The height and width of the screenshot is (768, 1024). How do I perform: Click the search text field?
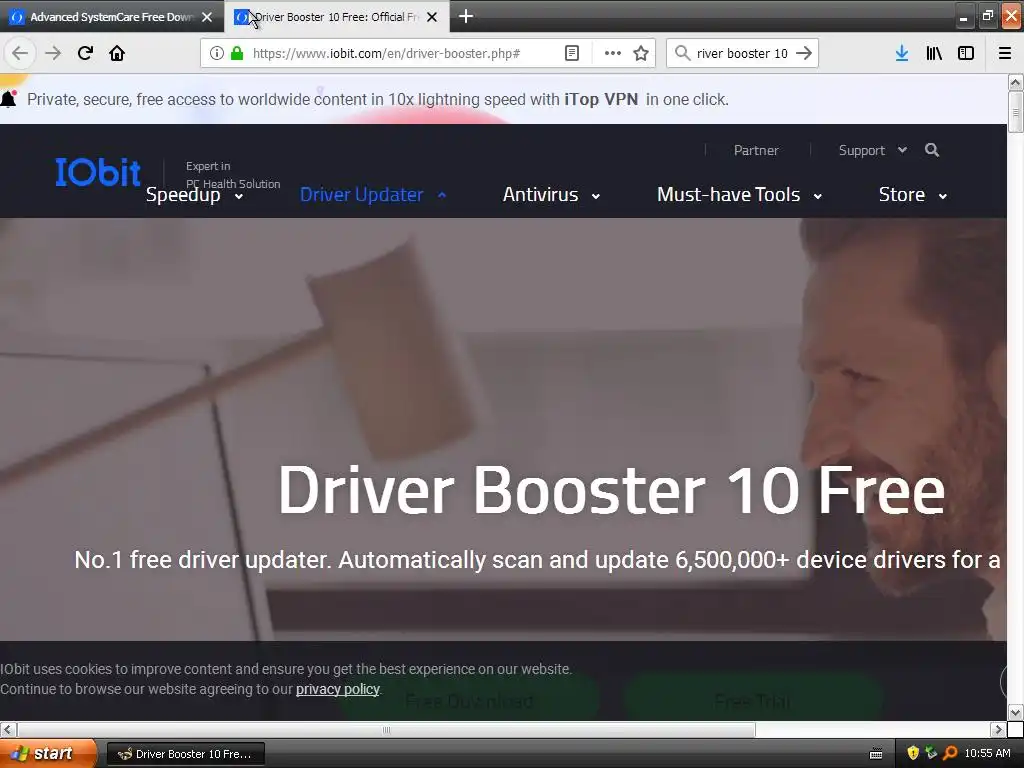[x=742, y=53]
